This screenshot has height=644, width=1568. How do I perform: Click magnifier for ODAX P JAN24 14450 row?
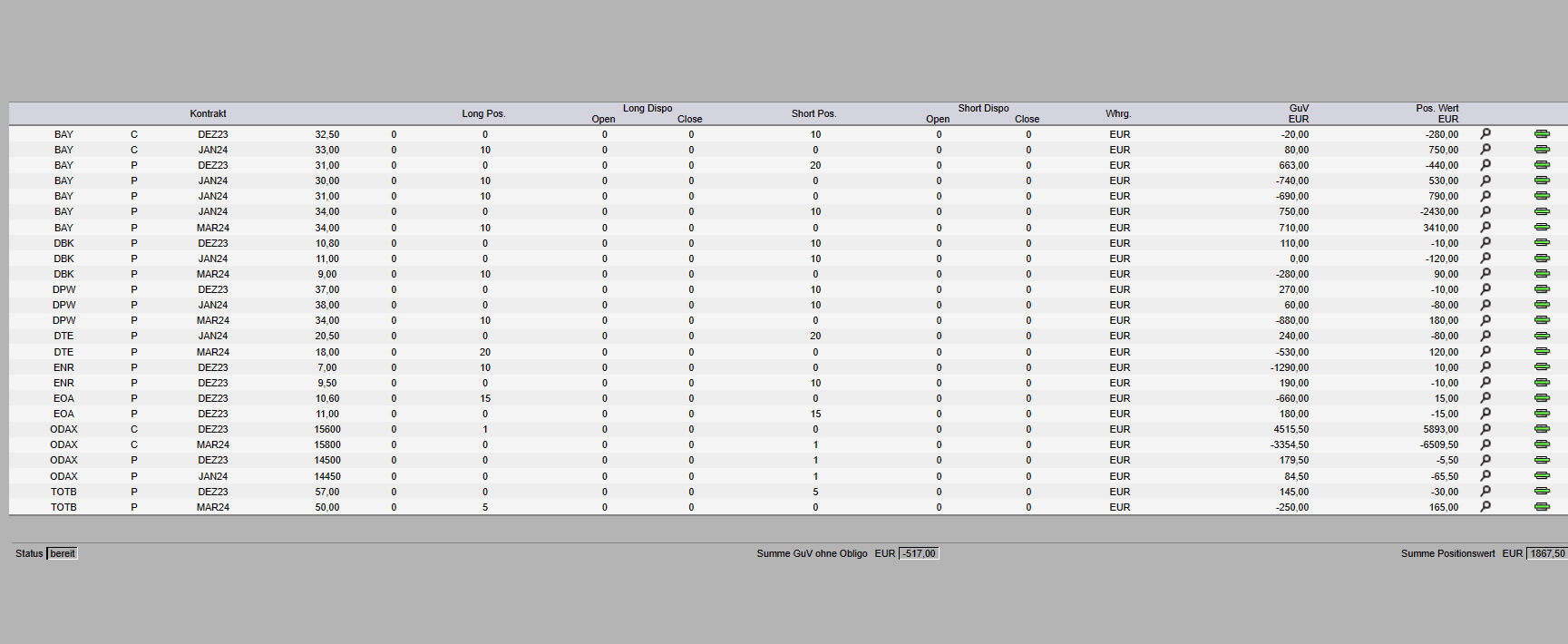[1485, 476]
